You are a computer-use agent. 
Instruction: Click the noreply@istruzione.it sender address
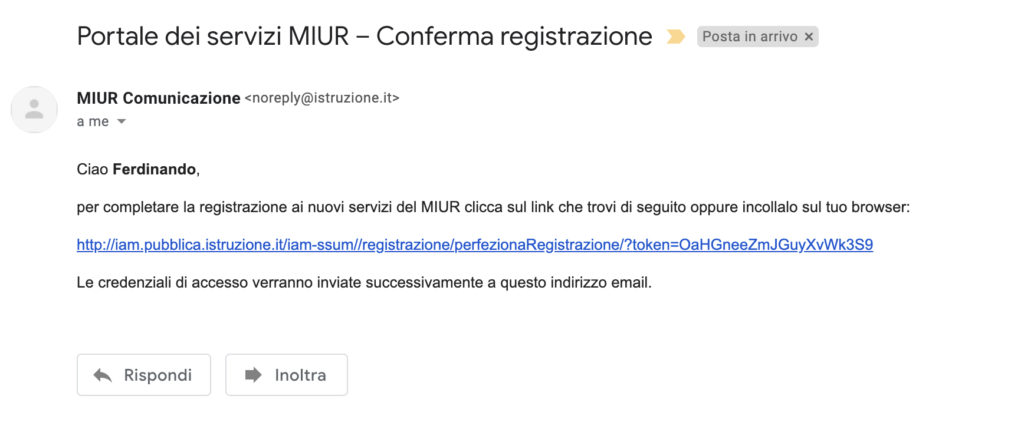tap(321, 99)
